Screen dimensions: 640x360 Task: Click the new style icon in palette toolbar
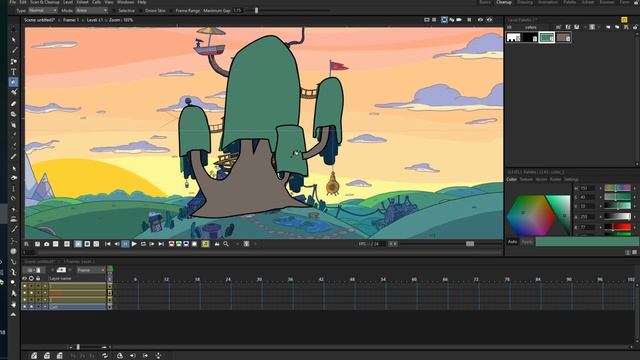click(x=558, y=27)
